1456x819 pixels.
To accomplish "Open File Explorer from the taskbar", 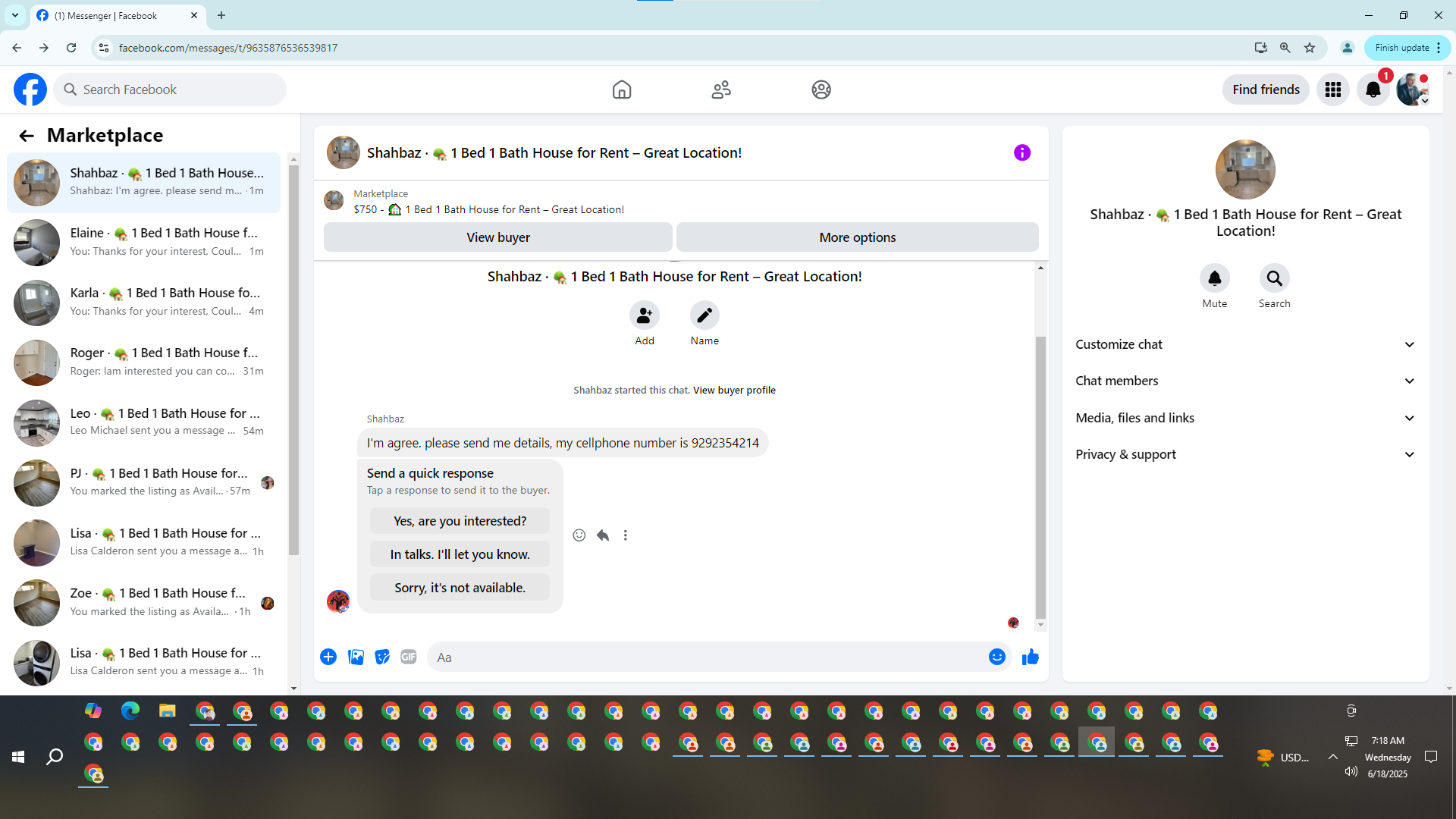I will tap(168, 711).
